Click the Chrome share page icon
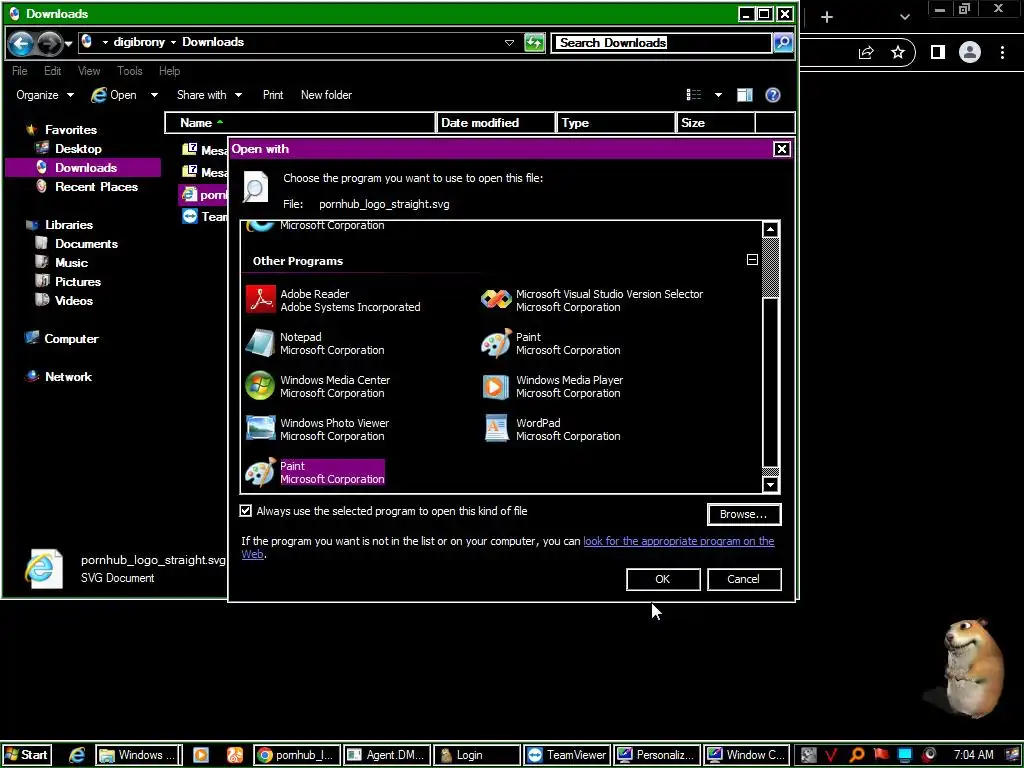This screenshot has width=1024, height=768. [866, 52]
